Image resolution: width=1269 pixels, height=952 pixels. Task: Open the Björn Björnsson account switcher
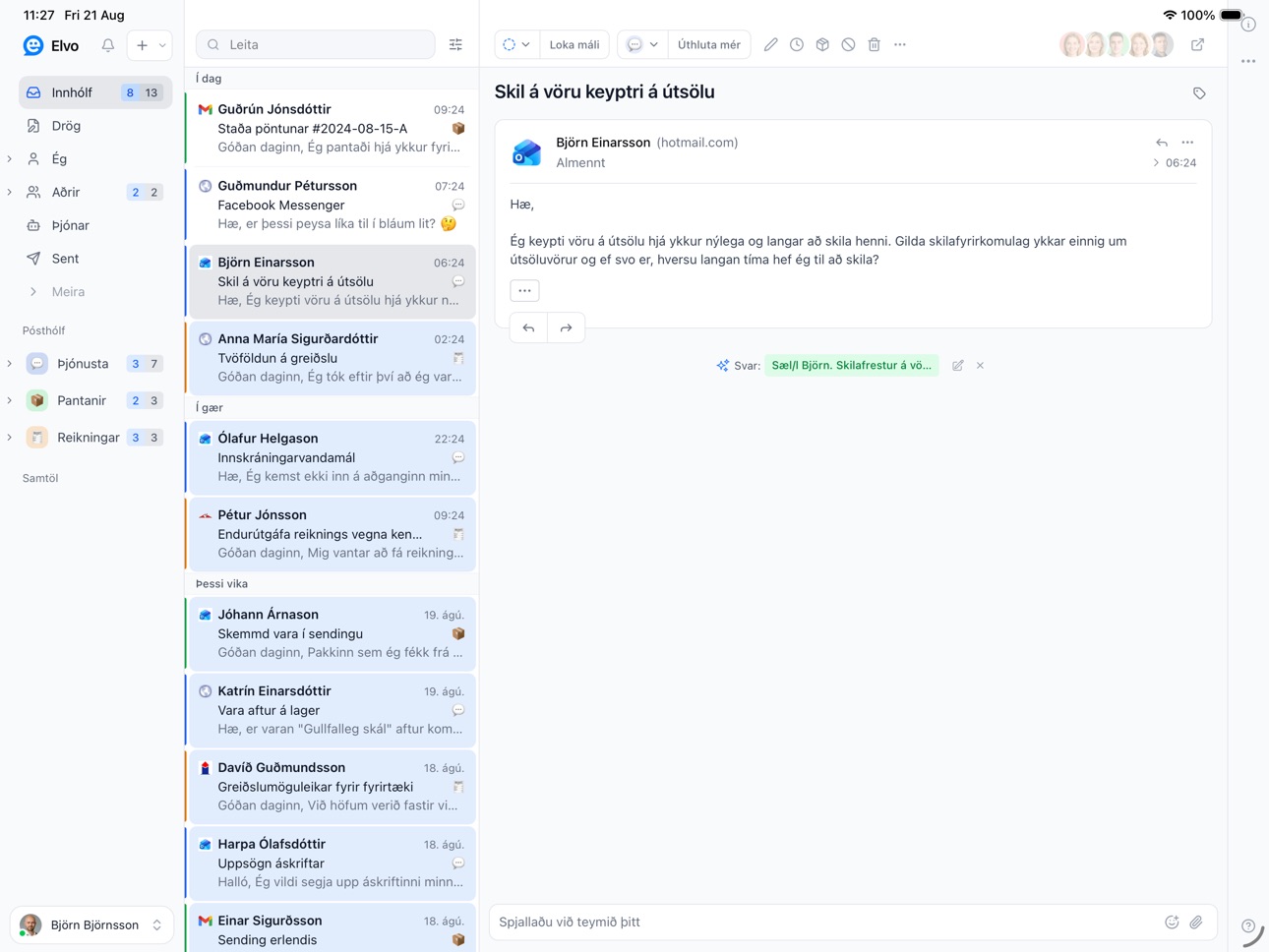click(x=92, y=924)
